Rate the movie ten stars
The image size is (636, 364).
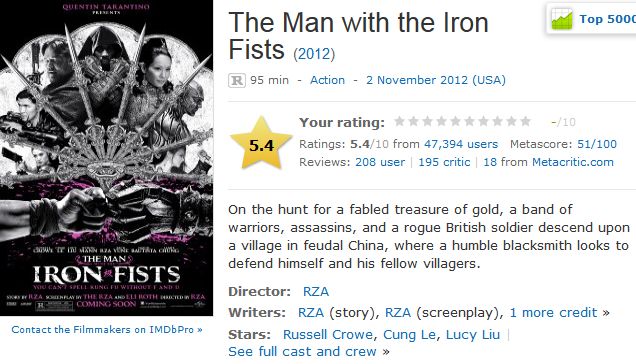pyautogui.click(x=526, y=121)
